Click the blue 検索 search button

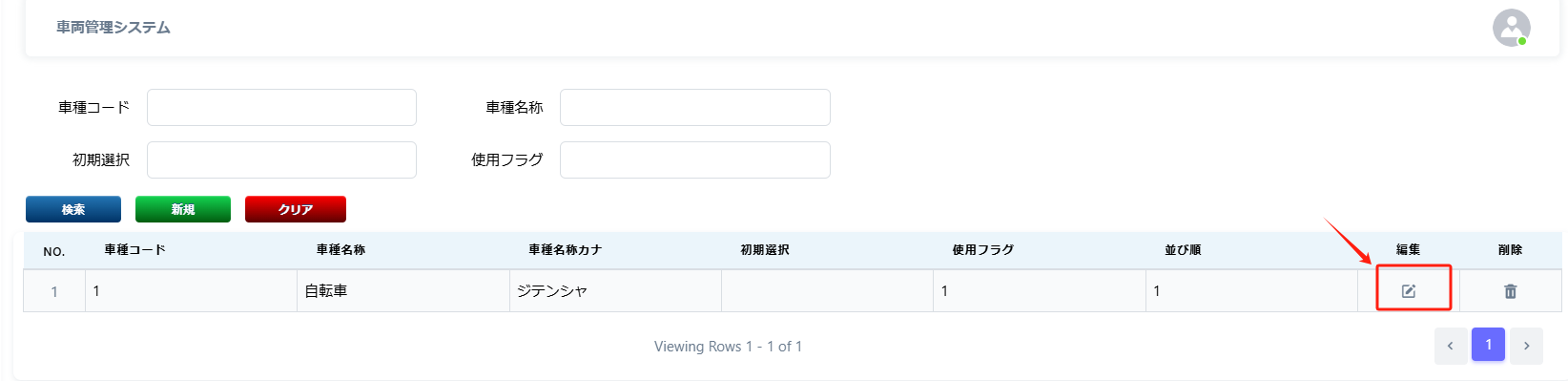(x=73, y=209)
